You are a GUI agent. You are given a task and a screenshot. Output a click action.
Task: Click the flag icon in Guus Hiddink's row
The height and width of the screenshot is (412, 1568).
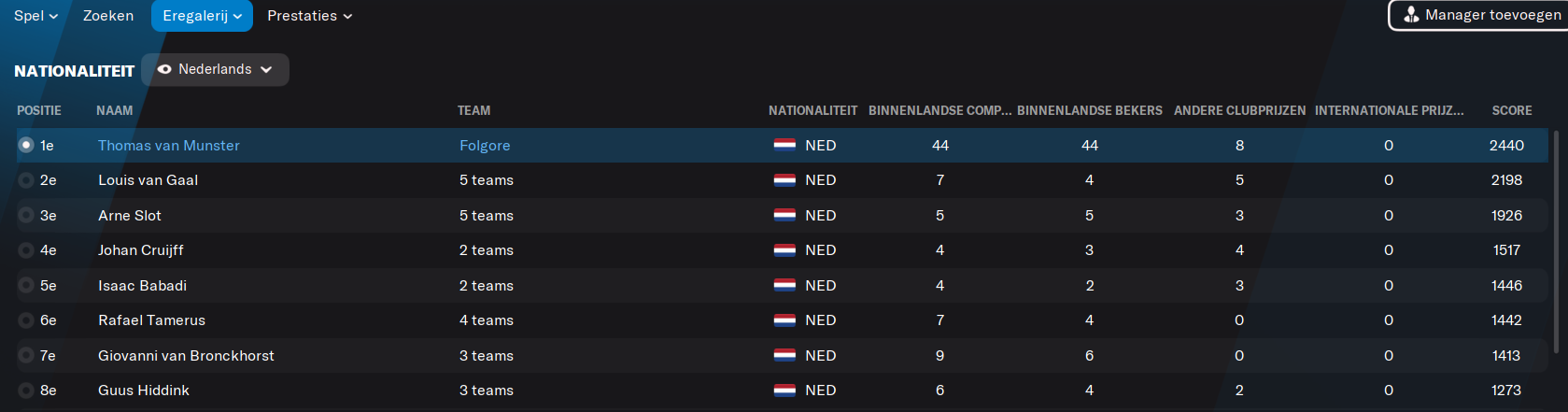click(784, 391)
